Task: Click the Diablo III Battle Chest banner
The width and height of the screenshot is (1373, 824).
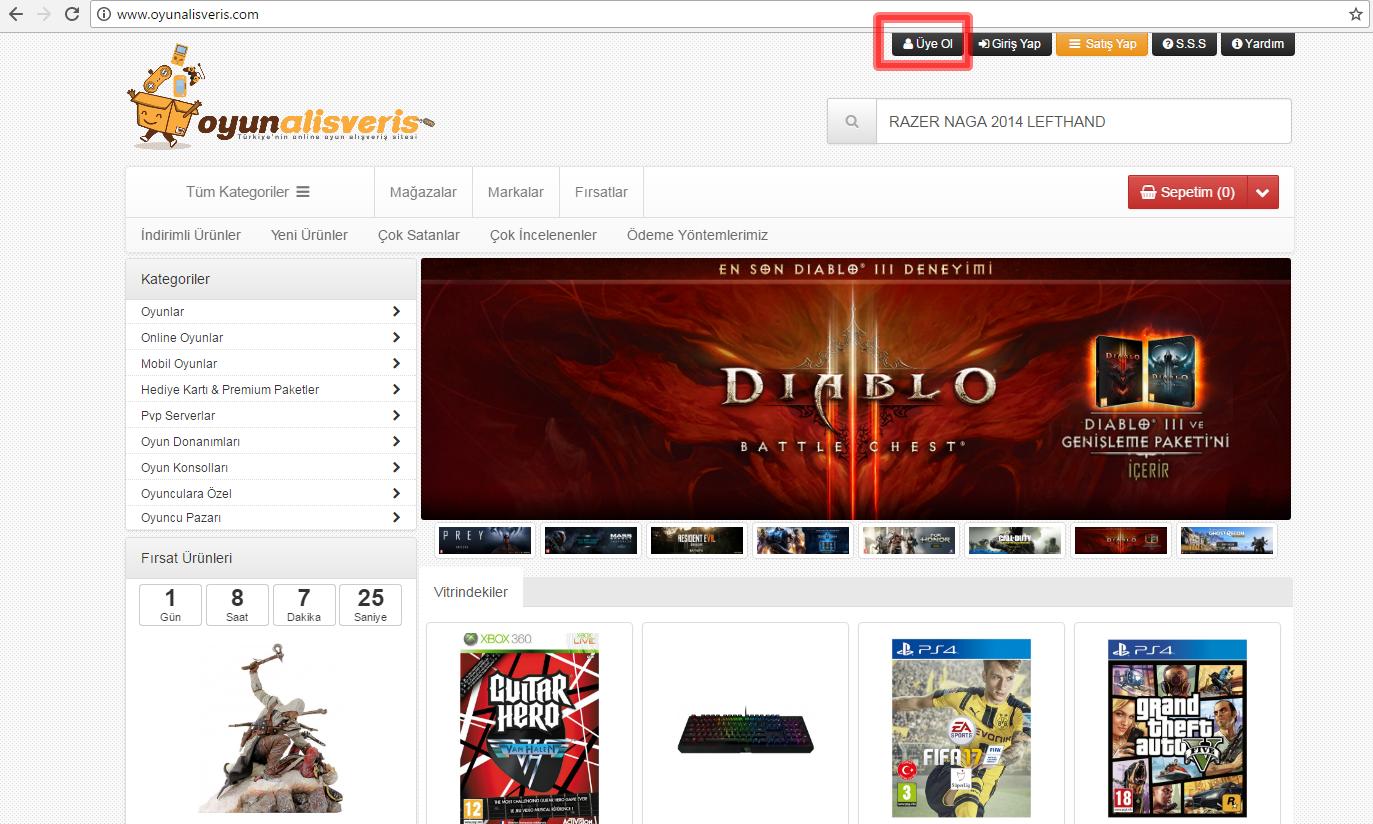Action: 856,389
